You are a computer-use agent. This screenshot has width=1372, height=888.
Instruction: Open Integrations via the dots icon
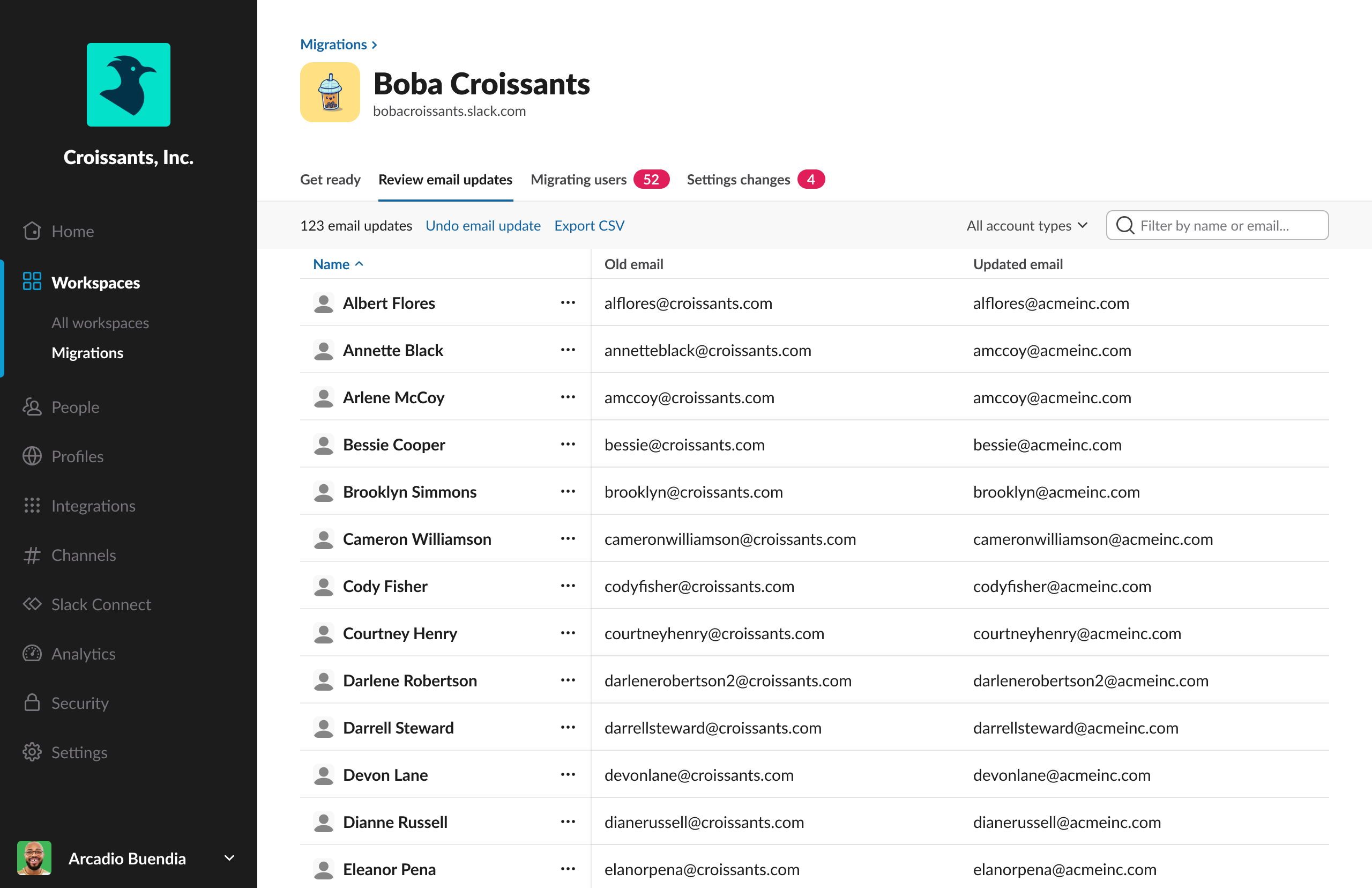pyautogui.click(x=32, y=506)
